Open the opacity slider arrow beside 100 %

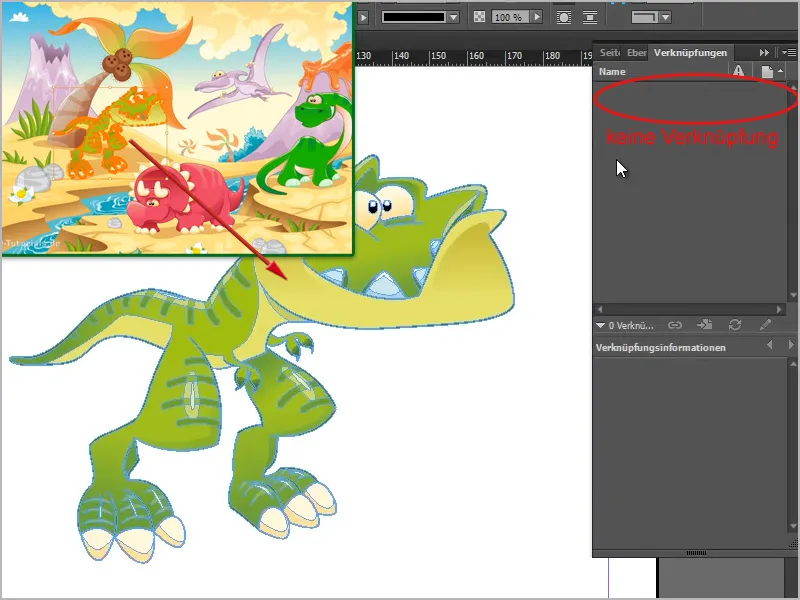coord(536,17)
